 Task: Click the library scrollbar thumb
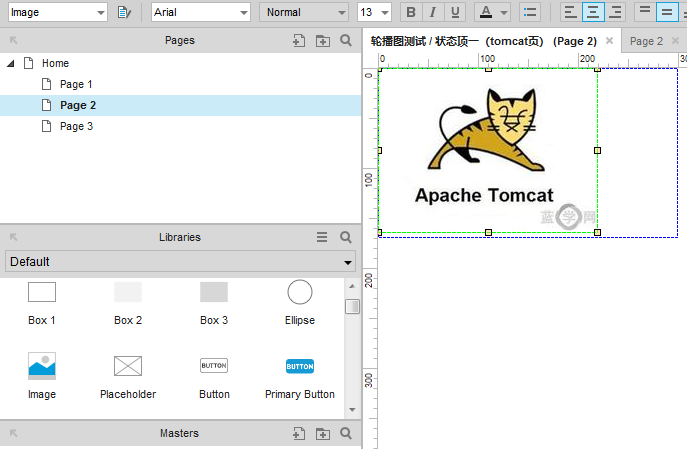pos(352,306)
